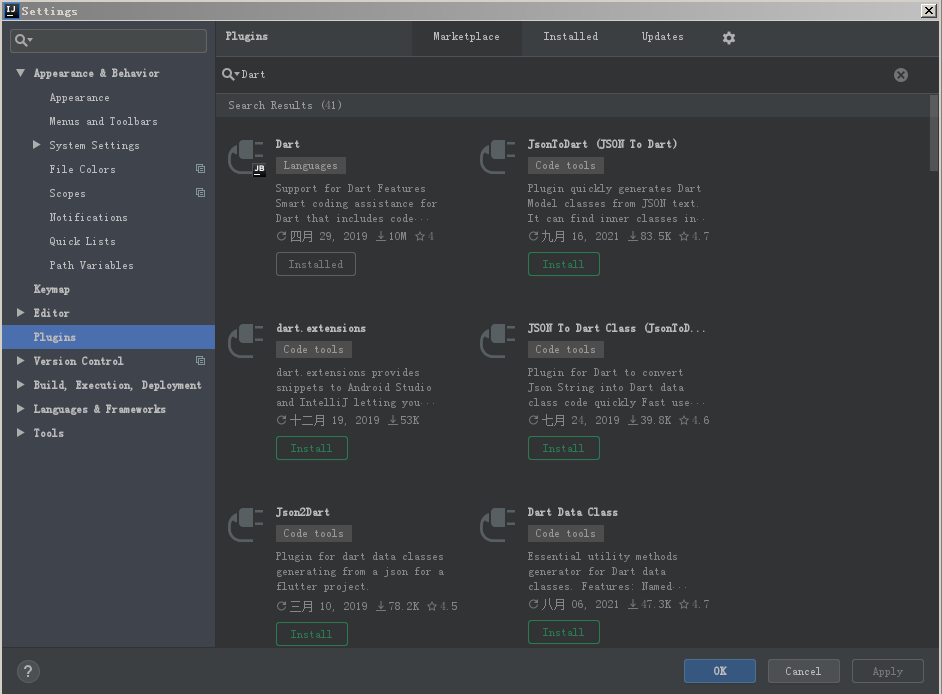Screen dimensions: 942x694
Task: Click the Version Control project-level icon
Action: [201, 361]
